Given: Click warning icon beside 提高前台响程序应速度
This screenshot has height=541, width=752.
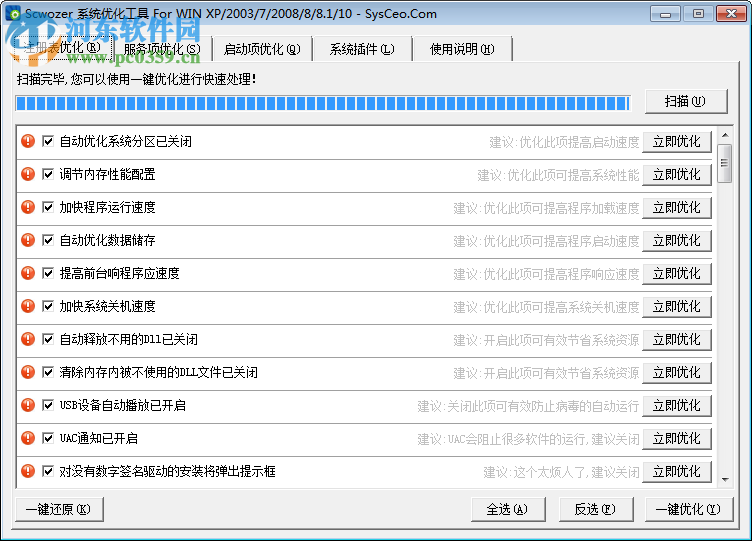Looking at the screenshot, I should 28,273.
